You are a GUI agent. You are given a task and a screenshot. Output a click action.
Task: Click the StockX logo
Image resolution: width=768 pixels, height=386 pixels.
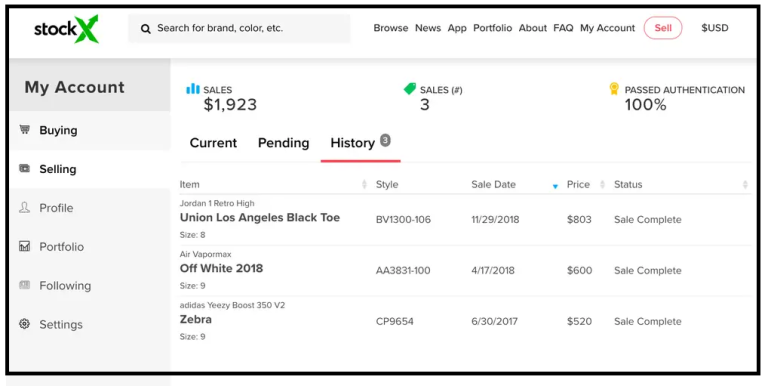point(66,29)
